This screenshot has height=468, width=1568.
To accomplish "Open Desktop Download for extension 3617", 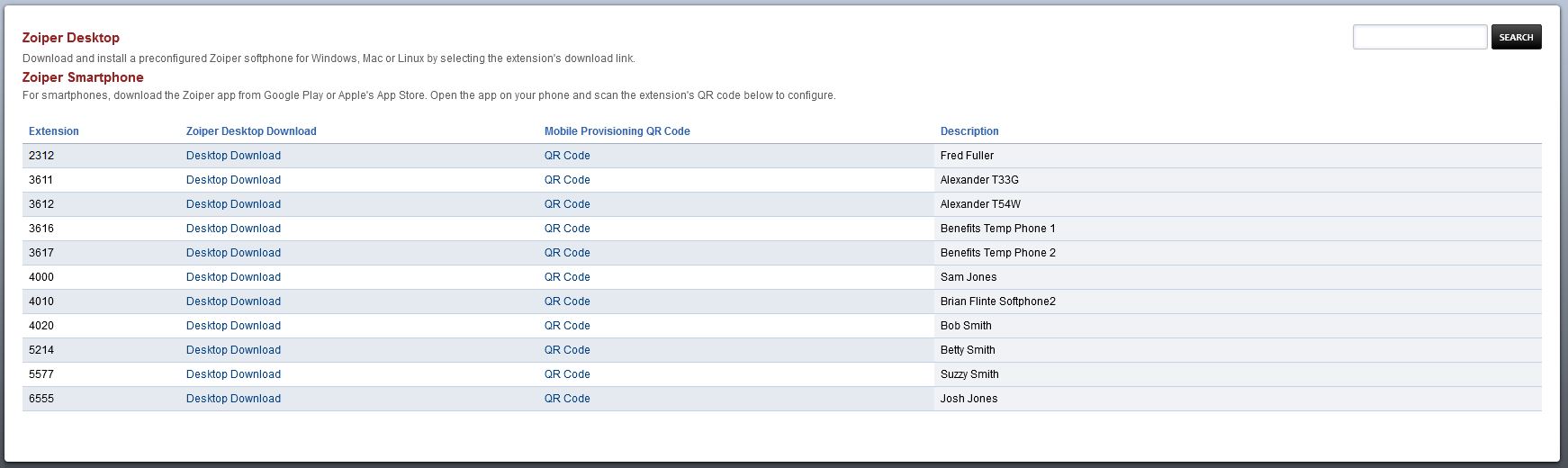I will pyautogui.click(x=233, y=253).
